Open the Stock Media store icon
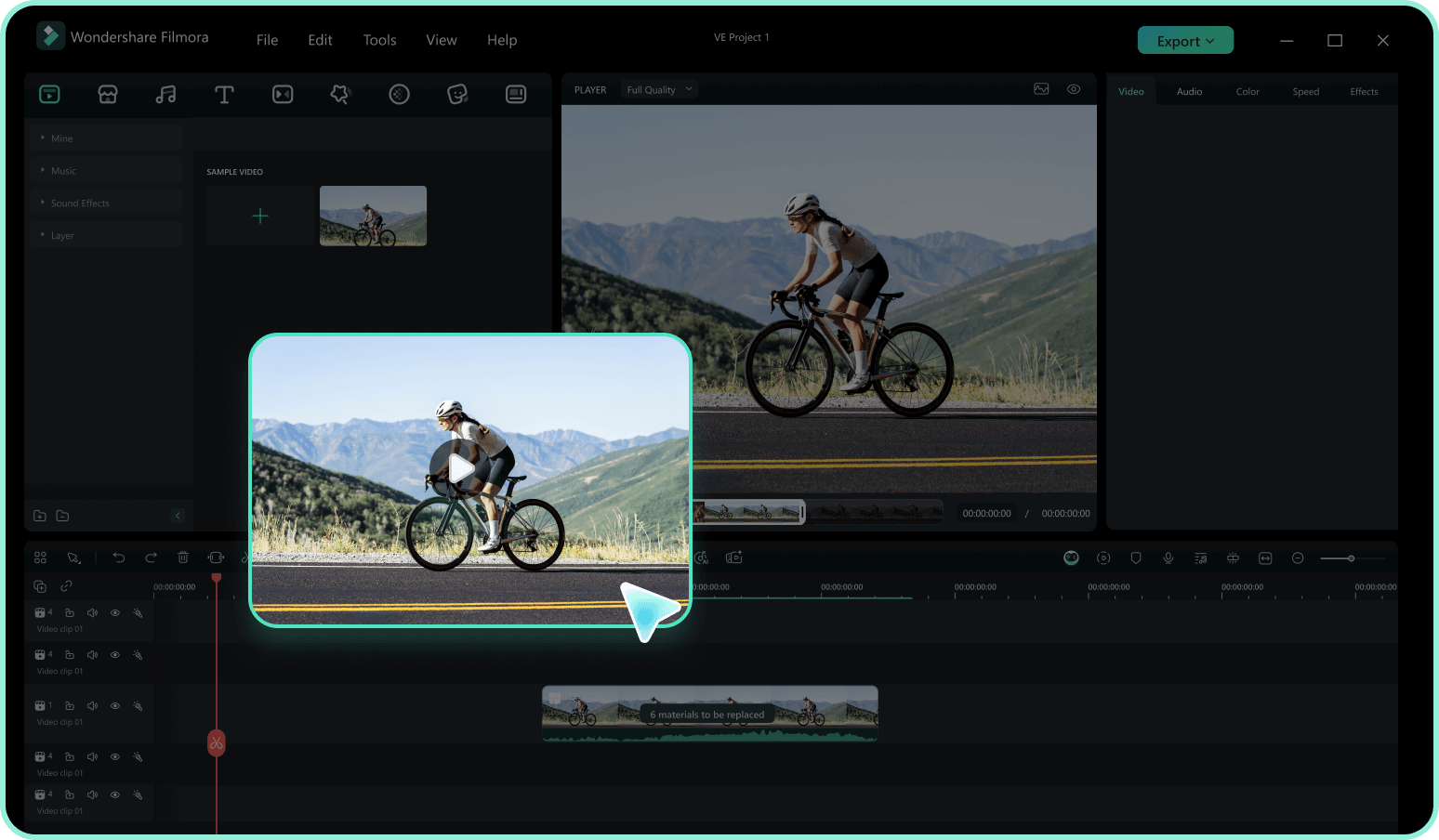The width and height of the screenshot is (1439, 840). pos(108,94)
